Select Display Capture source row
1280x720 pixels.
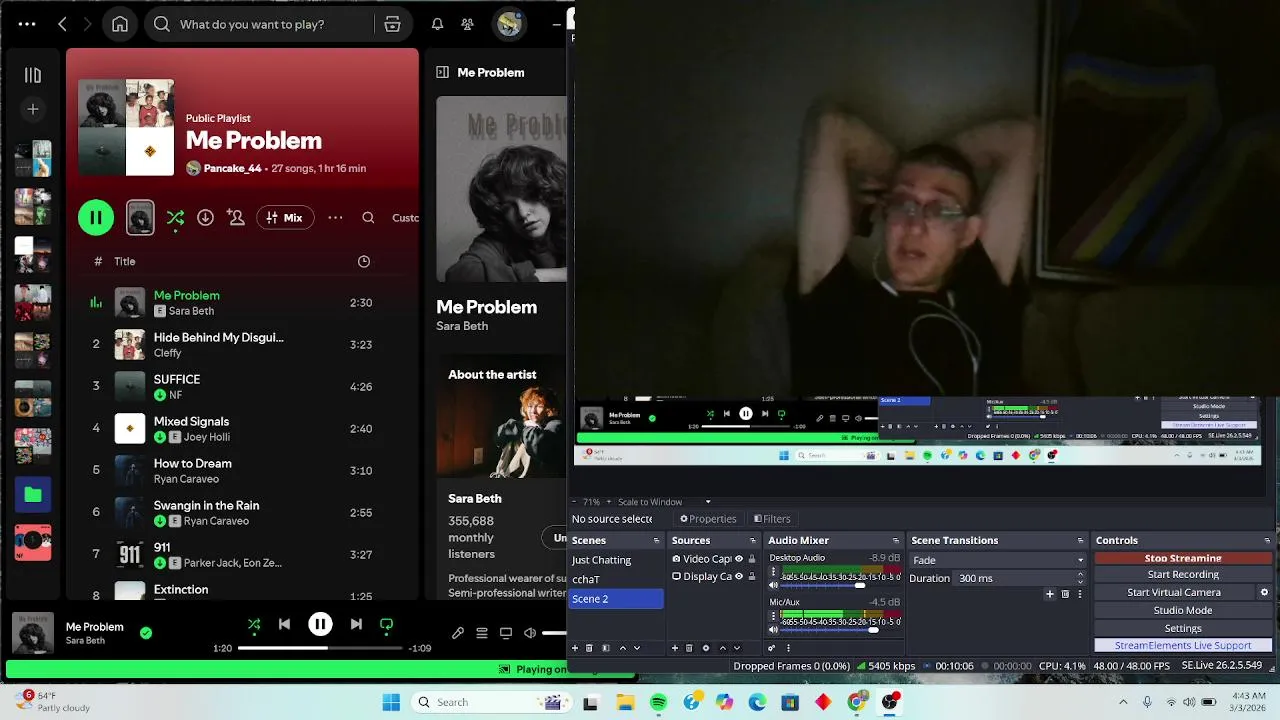point(713,576)
